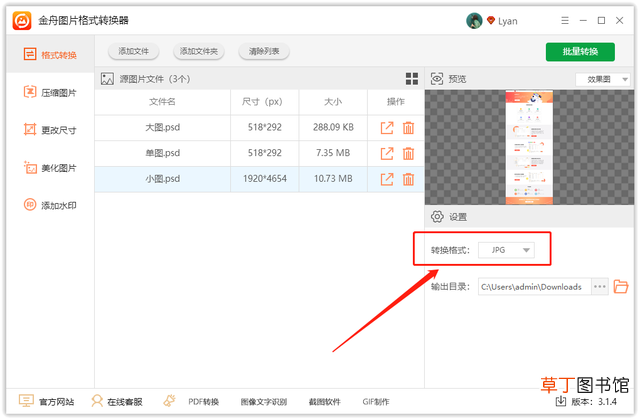
Task: Open the 图像文字识别 link
Action: tap(264, 402)
